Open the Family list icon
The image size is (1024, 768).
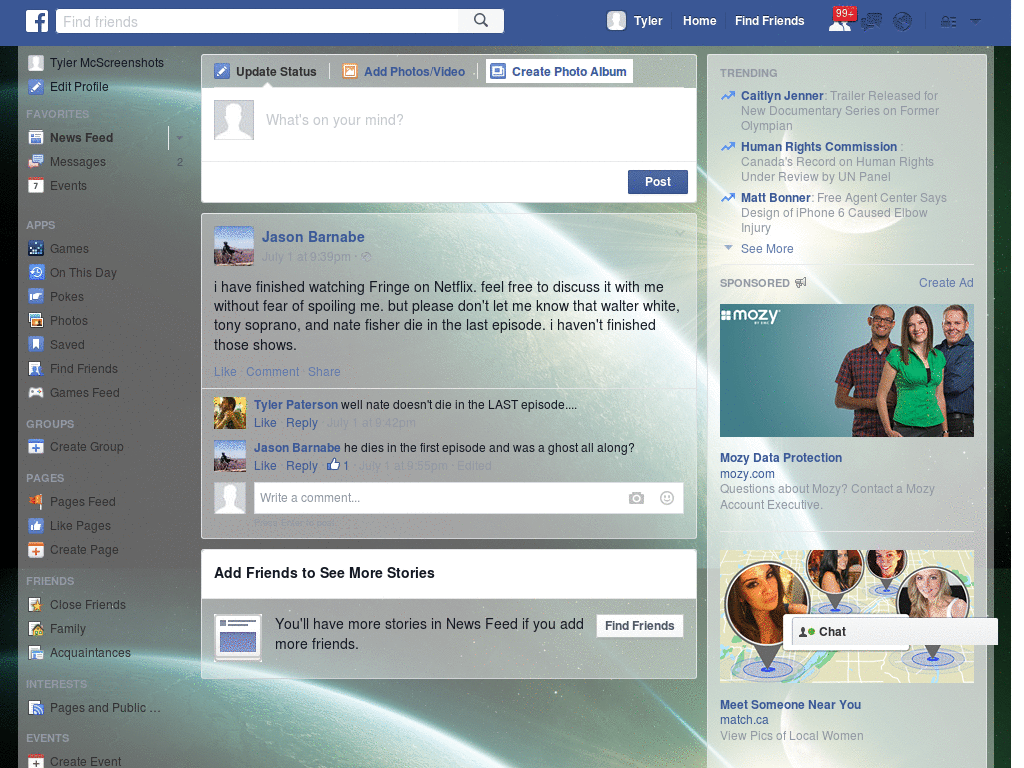point(36,628)
